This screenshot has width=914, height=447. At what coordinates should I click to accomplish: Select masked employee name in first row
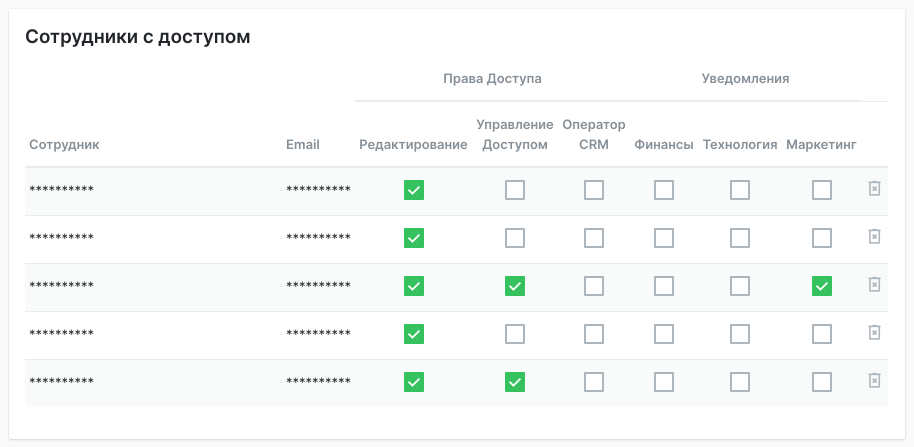click(61, 189)
